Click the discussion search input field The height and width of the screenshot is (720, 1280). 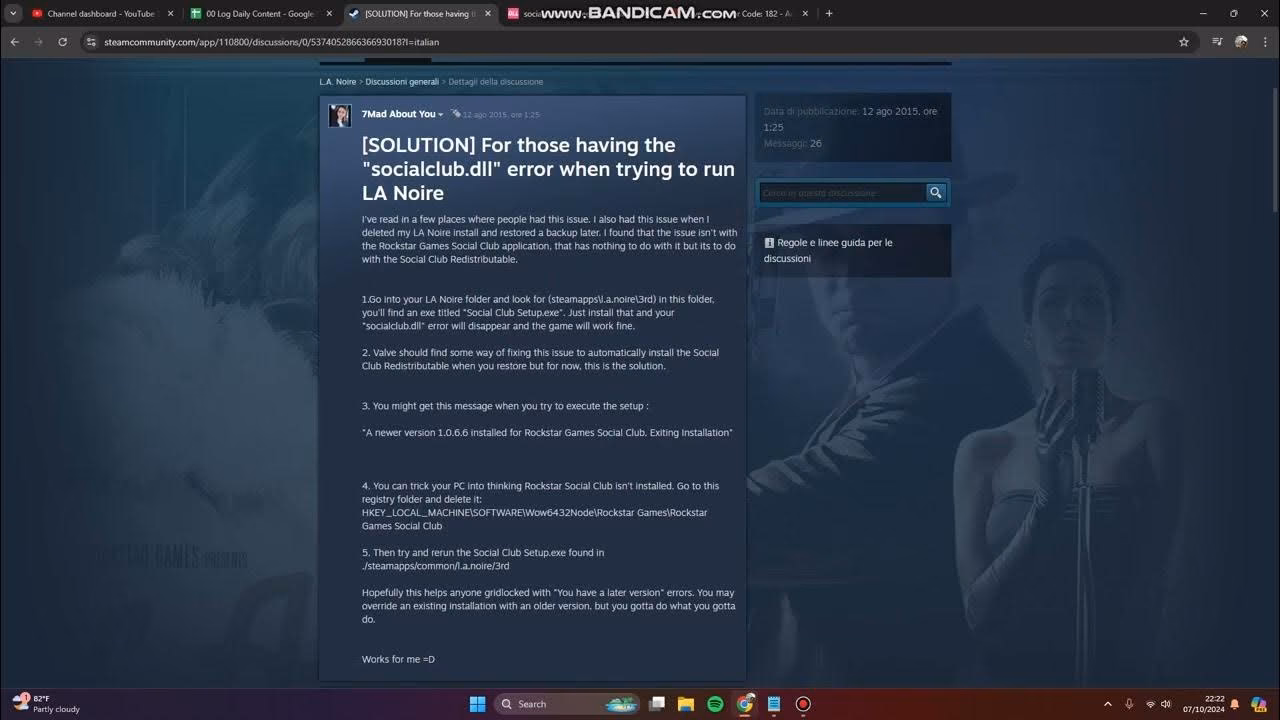(842, 193)
